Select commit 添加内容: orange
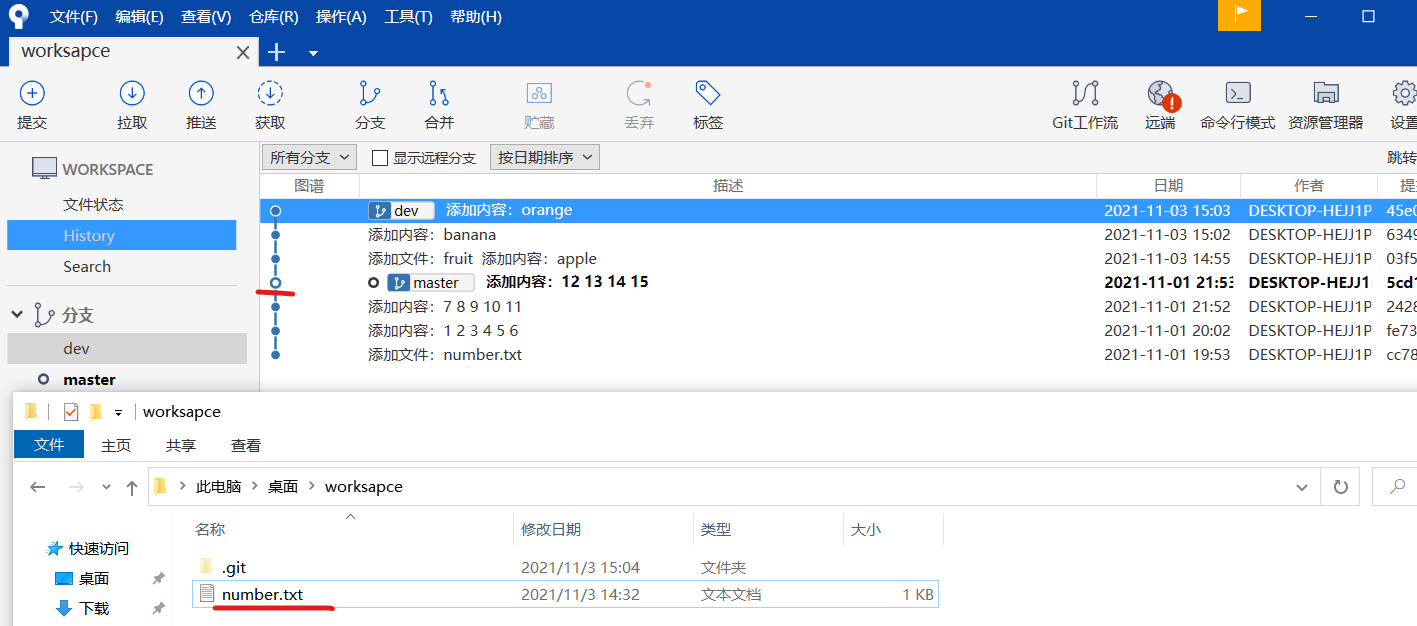Viewport: 1417px width, 626px height. point(838,210)
